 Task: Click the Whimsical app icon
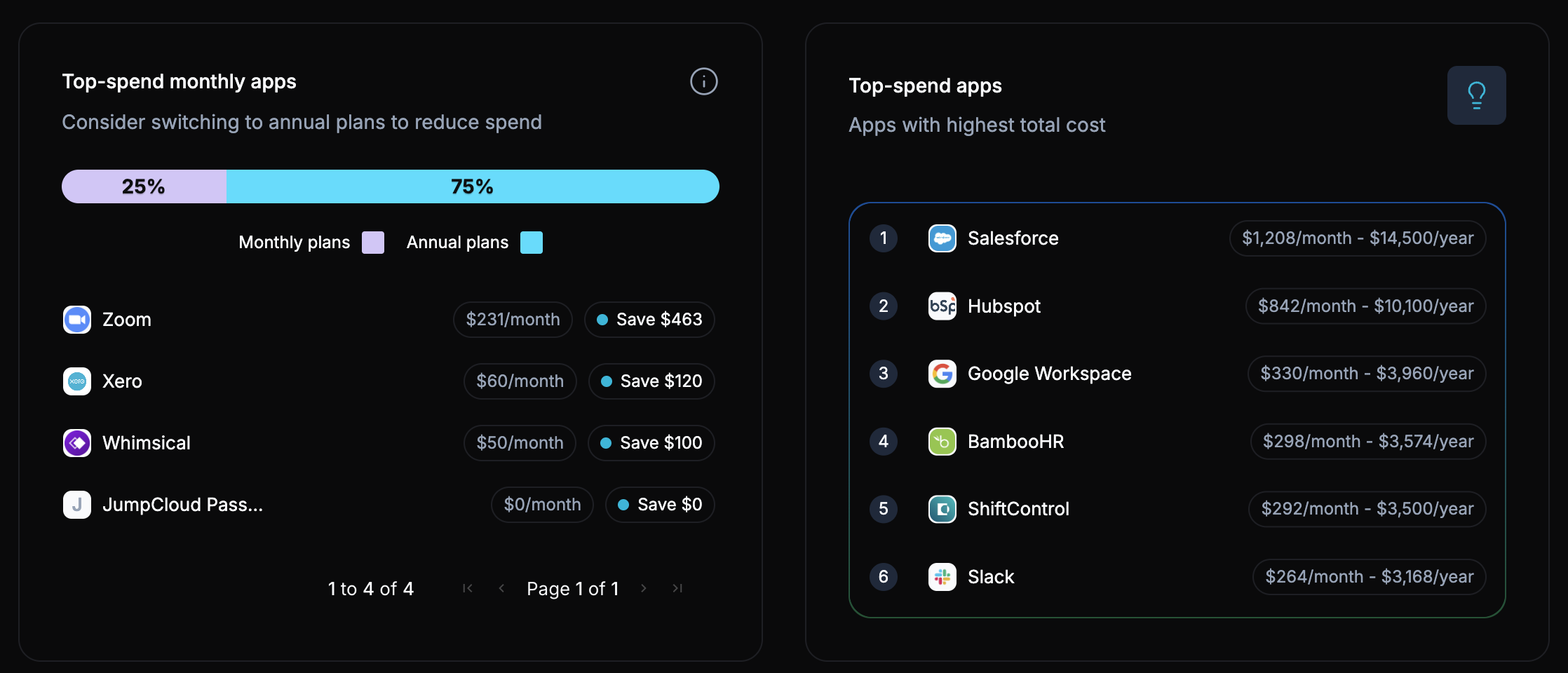coord(76,442)
